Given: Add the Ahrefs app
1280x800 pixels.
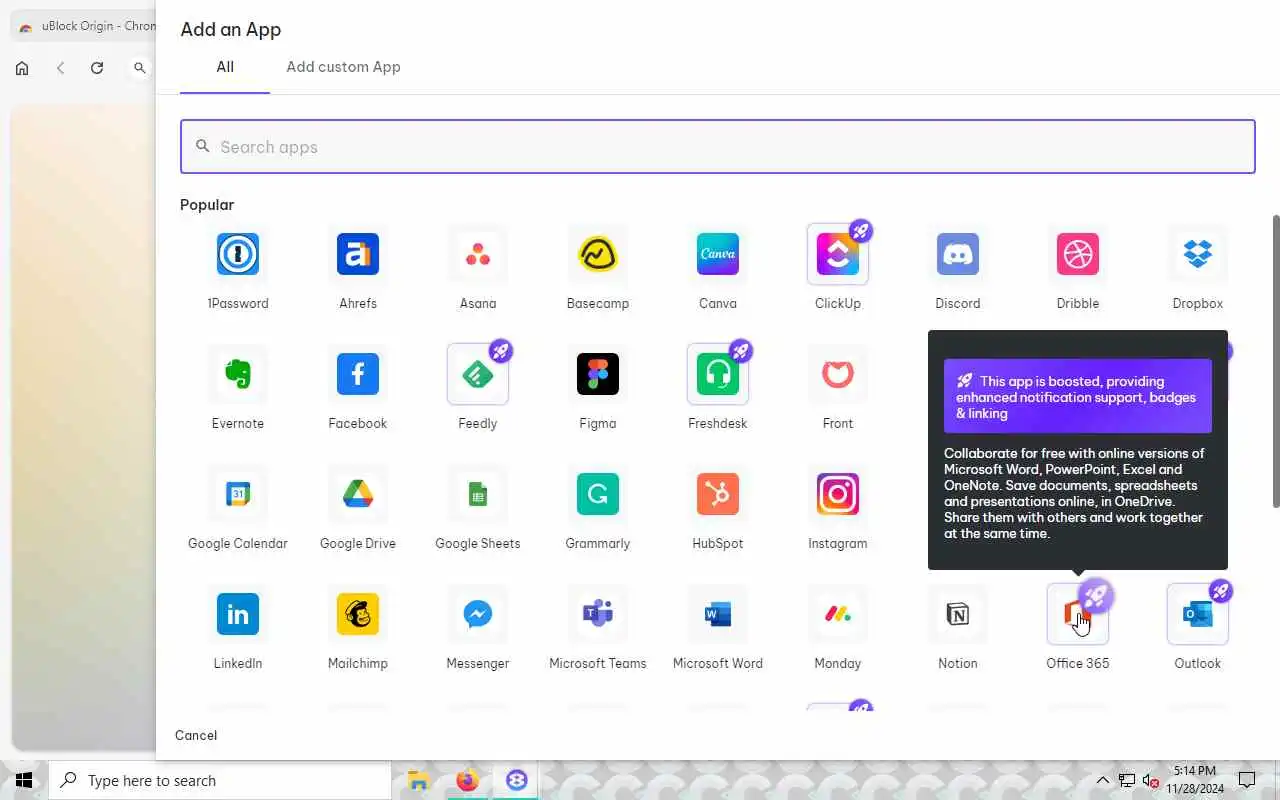Looking at the screenshot, I should tap(358, 254).
